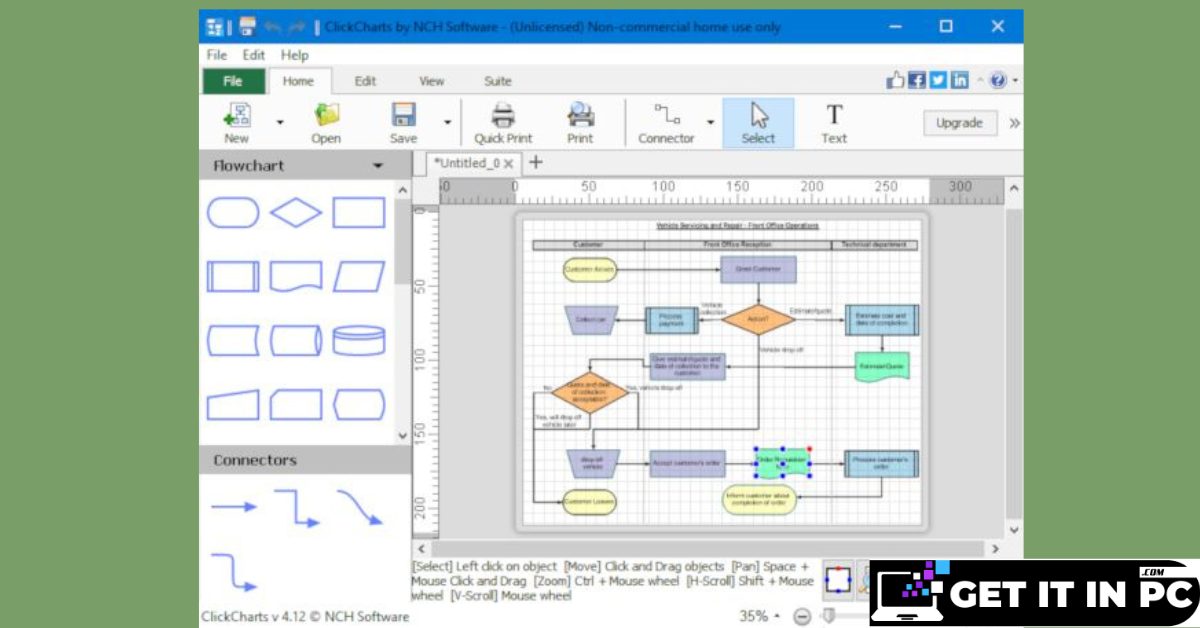Click the Quick Print toolbar icon

coord(503,123)
